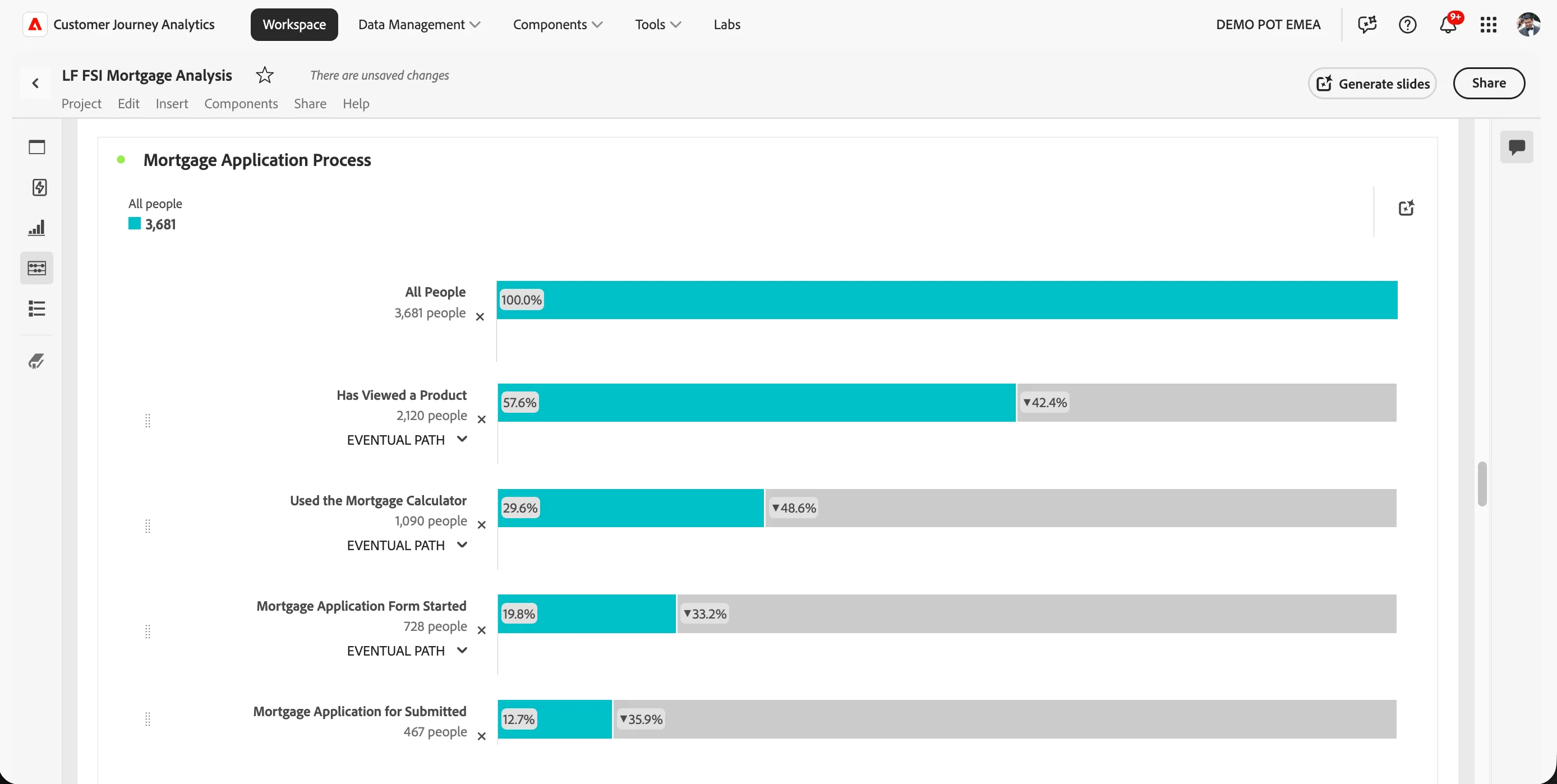
Task: Open the apps grid switcher icon
Action: click(x=1488, y=25)
